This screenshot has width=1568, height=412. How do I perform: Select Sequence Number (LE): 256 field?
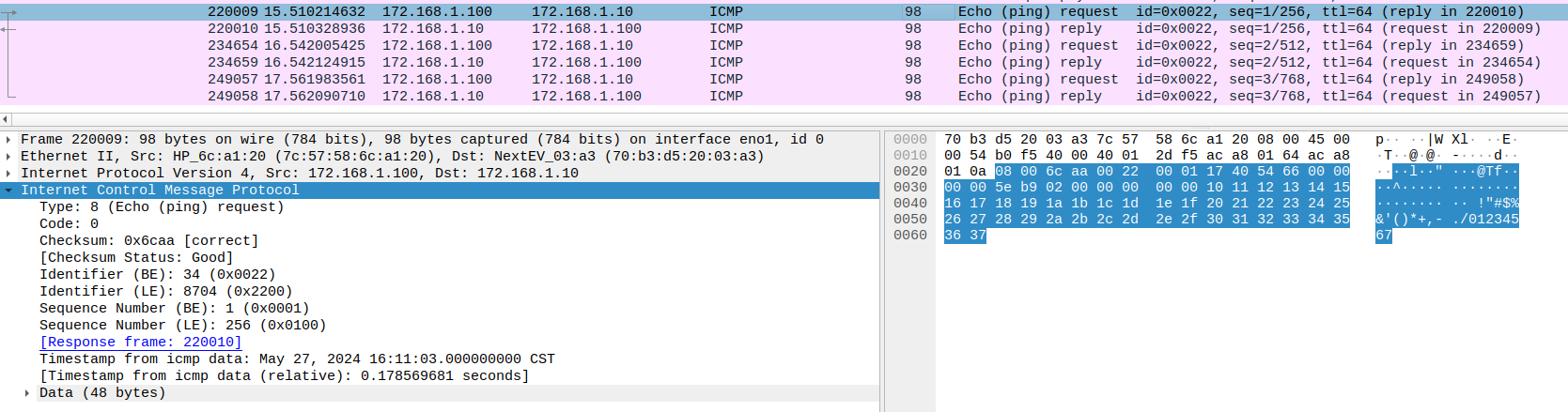(440, 326)
